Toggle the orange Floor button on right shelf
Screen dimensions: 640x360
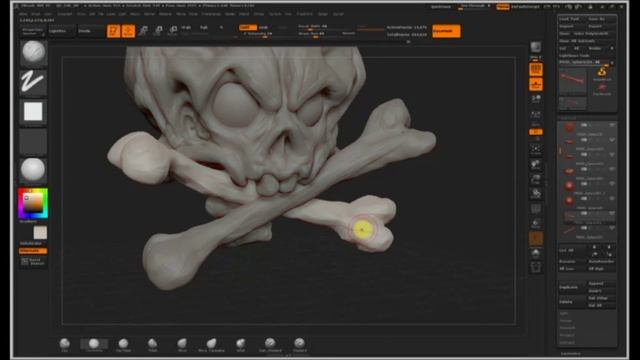click(536, 84)
